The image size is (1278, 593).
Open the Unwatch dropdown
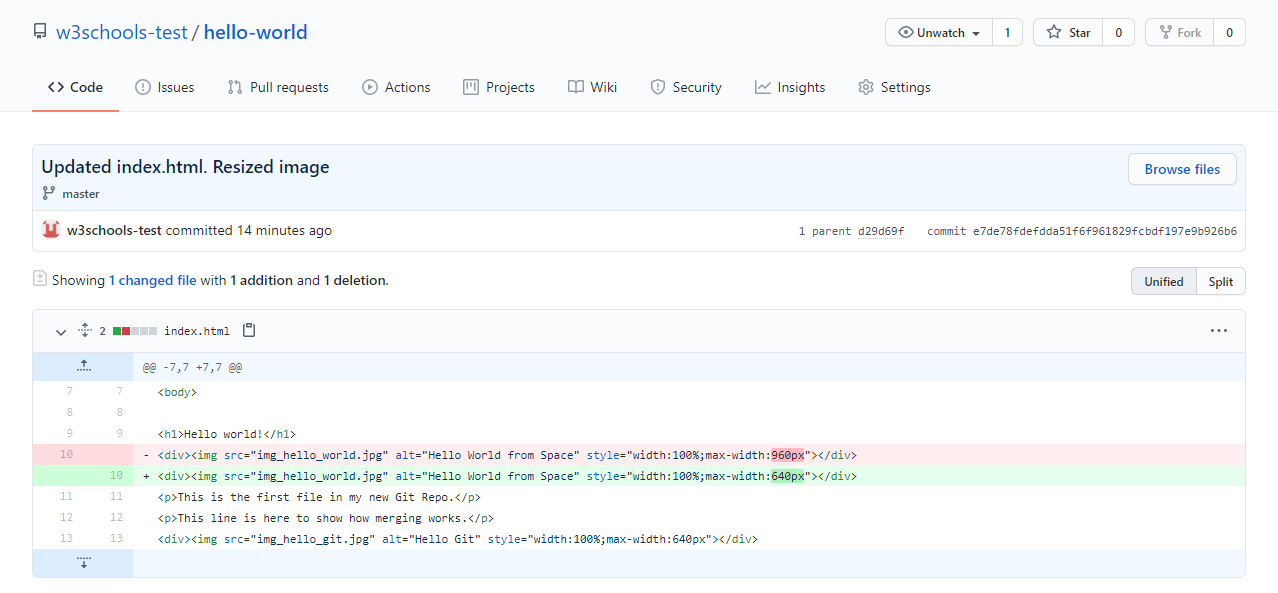(x=937, y=31)
